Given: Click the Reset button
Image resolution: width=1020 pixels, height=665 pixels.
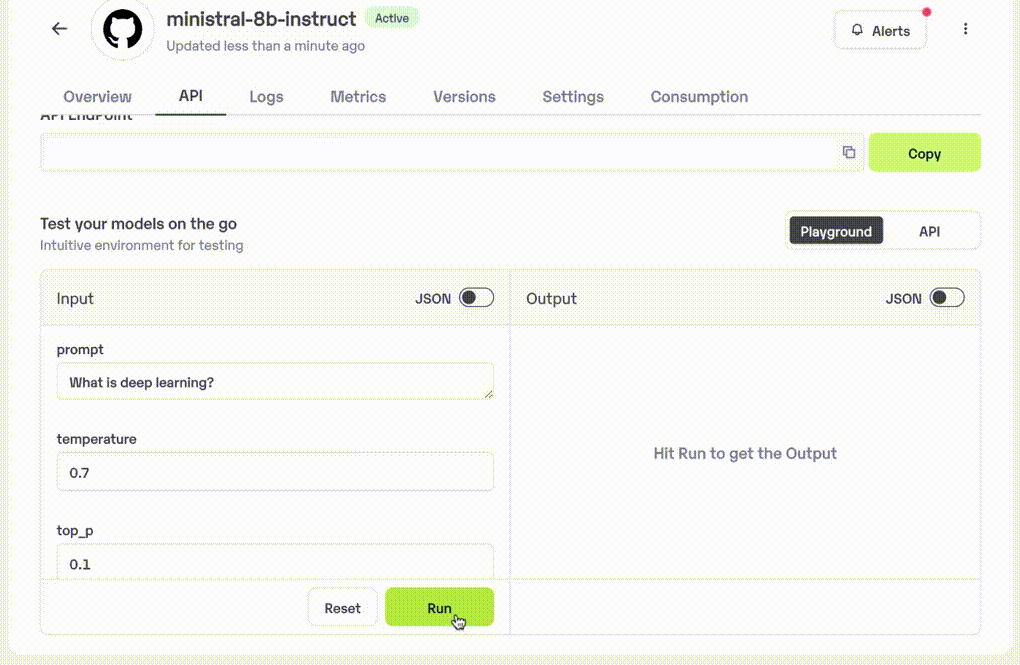Looking at the screenshot, I should coord(342,608).
